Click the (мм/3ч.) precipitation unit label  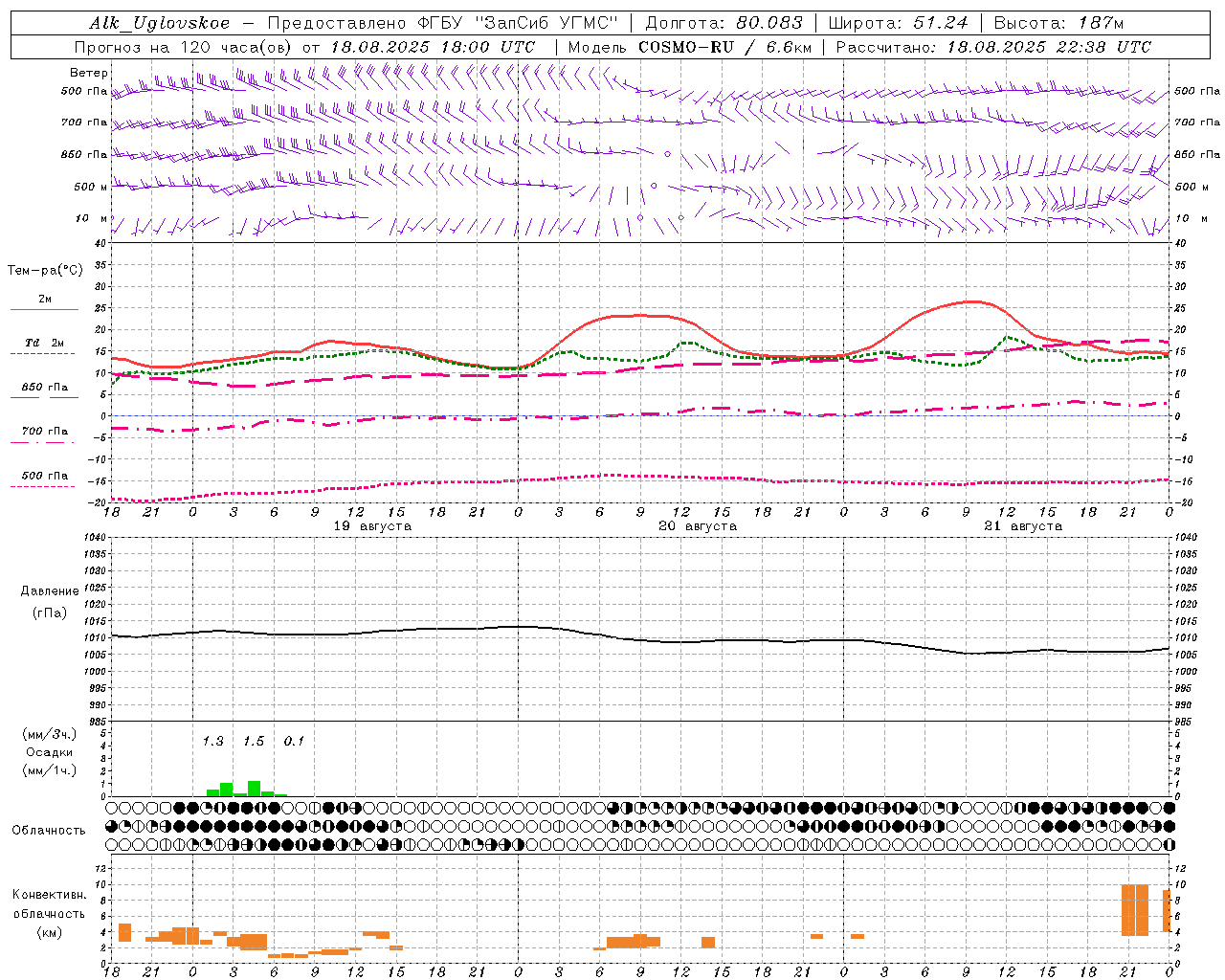(50, 735)
